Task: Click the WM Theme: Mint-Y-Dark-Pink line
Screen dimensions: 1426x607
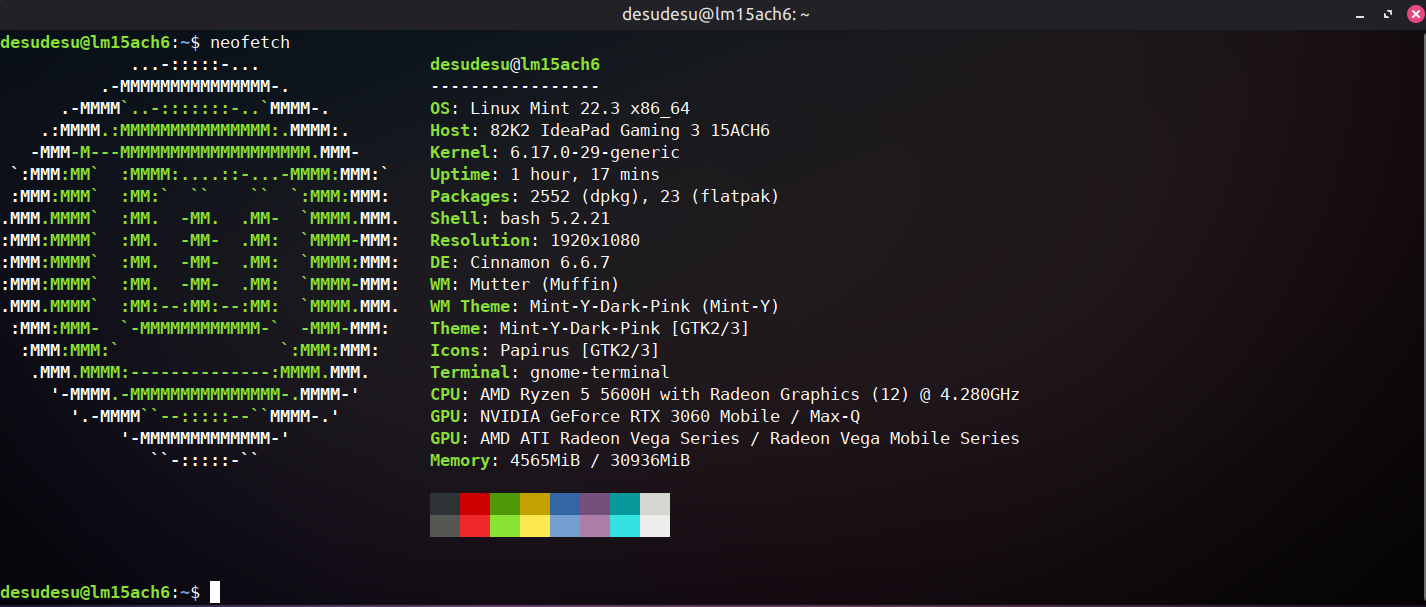Action: pos(605,306)
